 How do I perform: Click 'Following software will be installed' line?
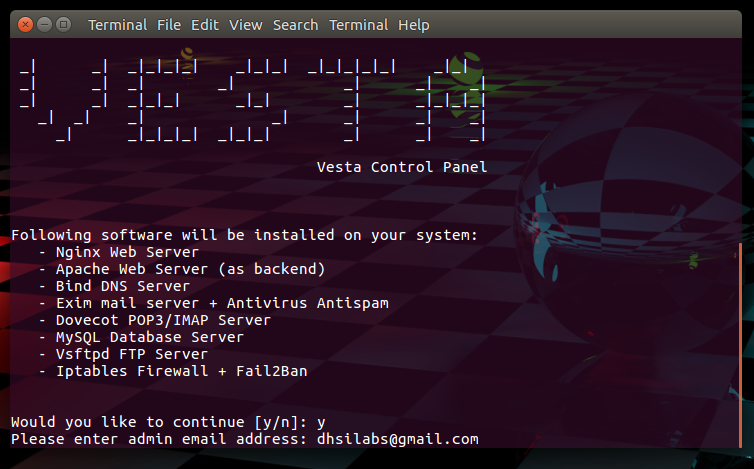[244, 235]
